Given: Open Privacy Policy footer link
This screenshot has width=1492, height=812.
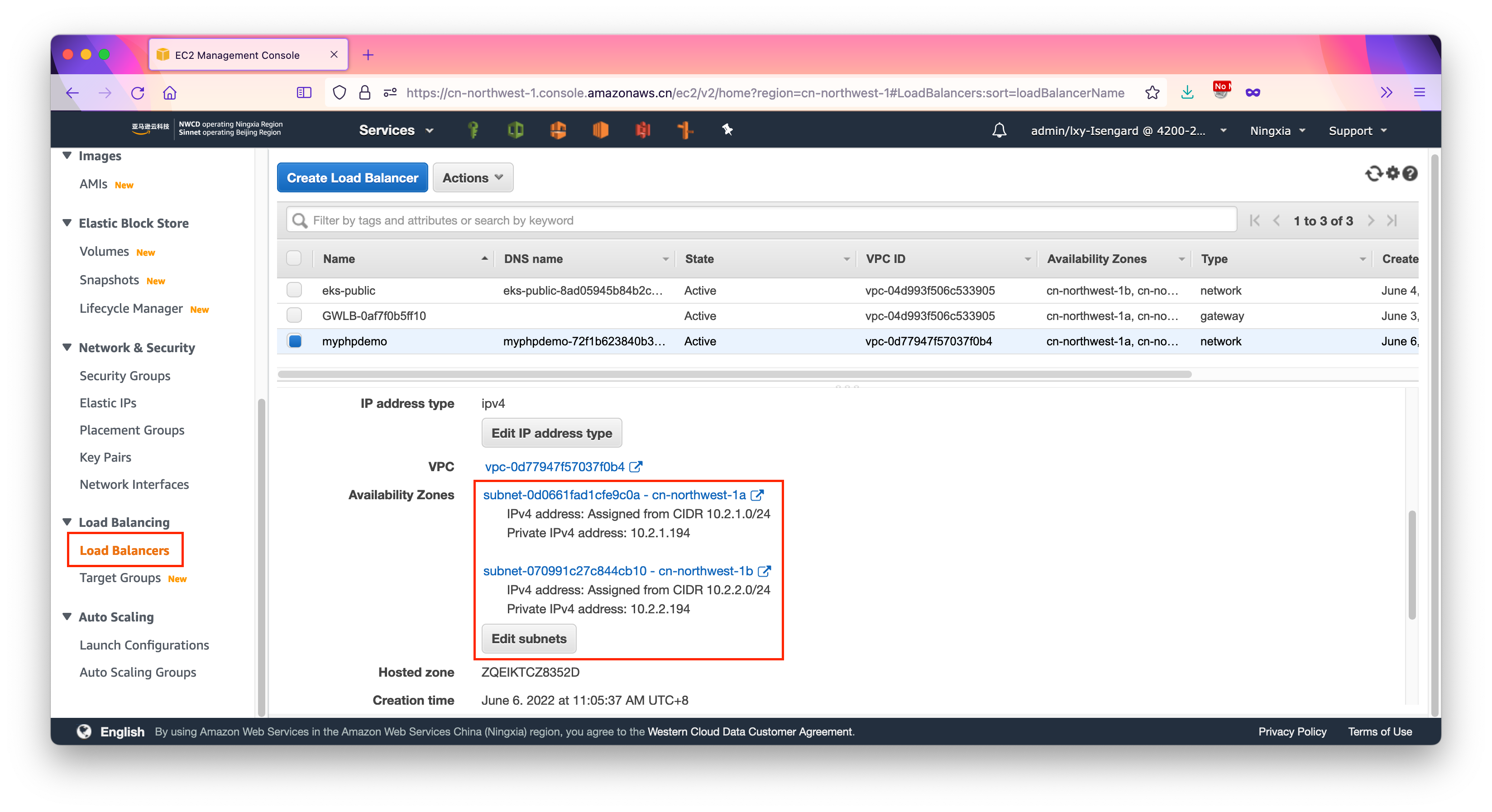Looking at the screenshot, I should pyautogui.click(x=1291, y=731).
